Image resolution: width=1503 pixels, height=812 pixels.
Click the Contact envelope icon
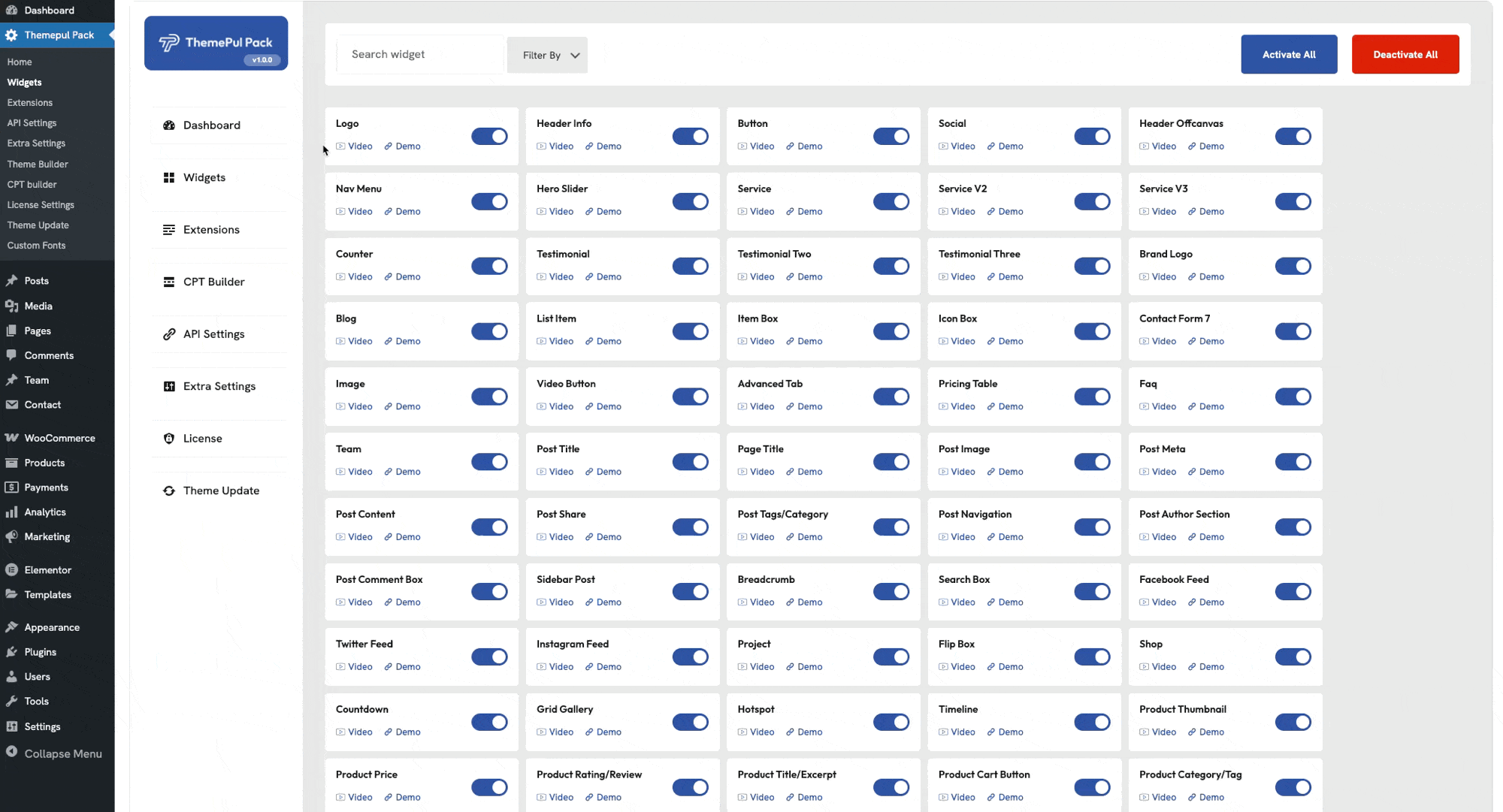[11, 405]
